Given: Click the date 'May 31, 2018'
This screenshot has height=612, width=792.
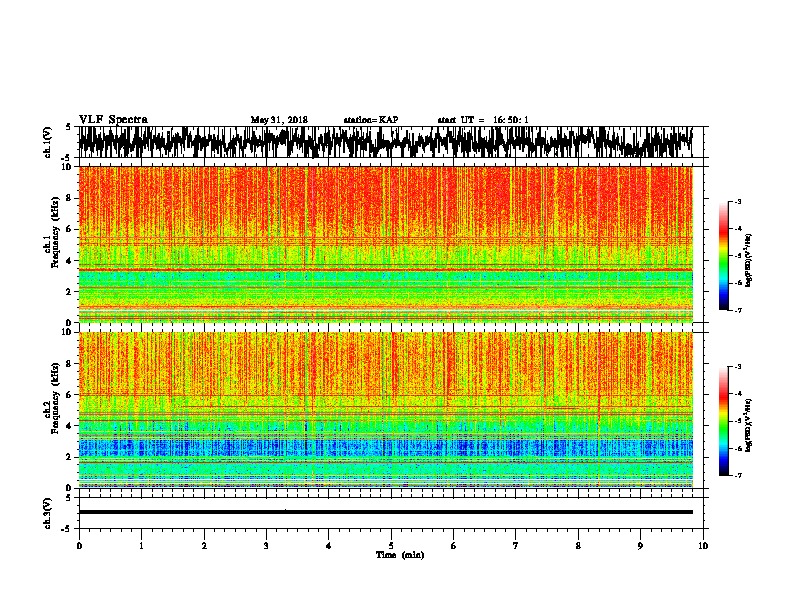Looking at the screenshot, I should click(x=279, y=120).
